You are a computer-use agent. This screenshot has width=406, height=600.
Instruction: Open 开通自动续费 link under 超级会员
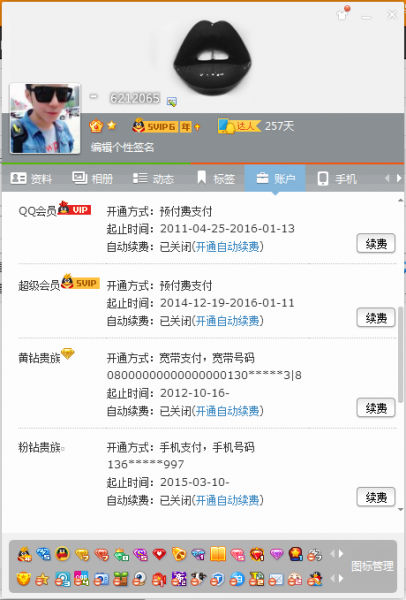[x=227, y=321]
